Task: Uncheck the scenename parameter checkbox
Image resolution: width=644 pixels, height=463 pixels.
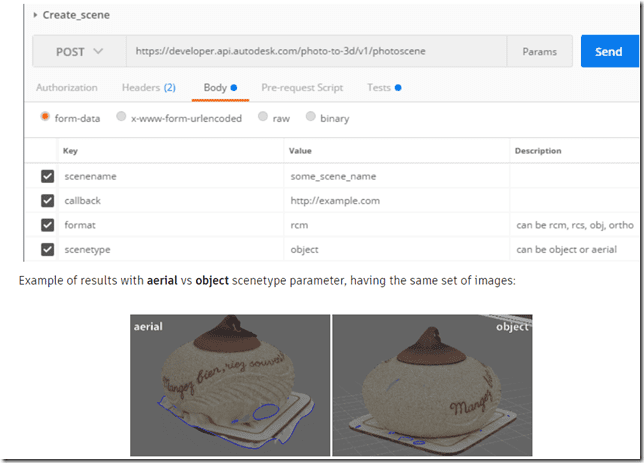Action: tap(47, 176)
